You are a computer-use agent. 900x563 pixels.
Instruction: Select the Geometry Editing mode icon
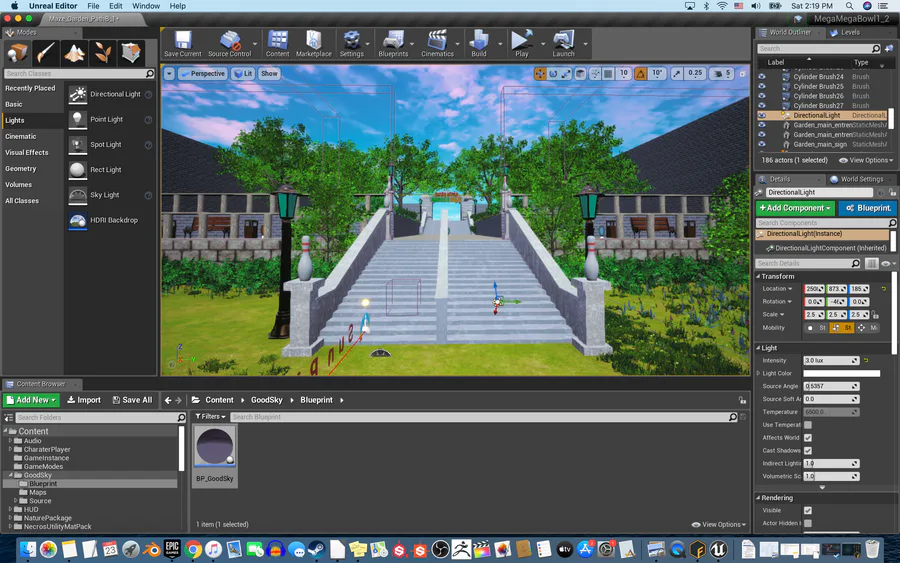coord(131,53)
